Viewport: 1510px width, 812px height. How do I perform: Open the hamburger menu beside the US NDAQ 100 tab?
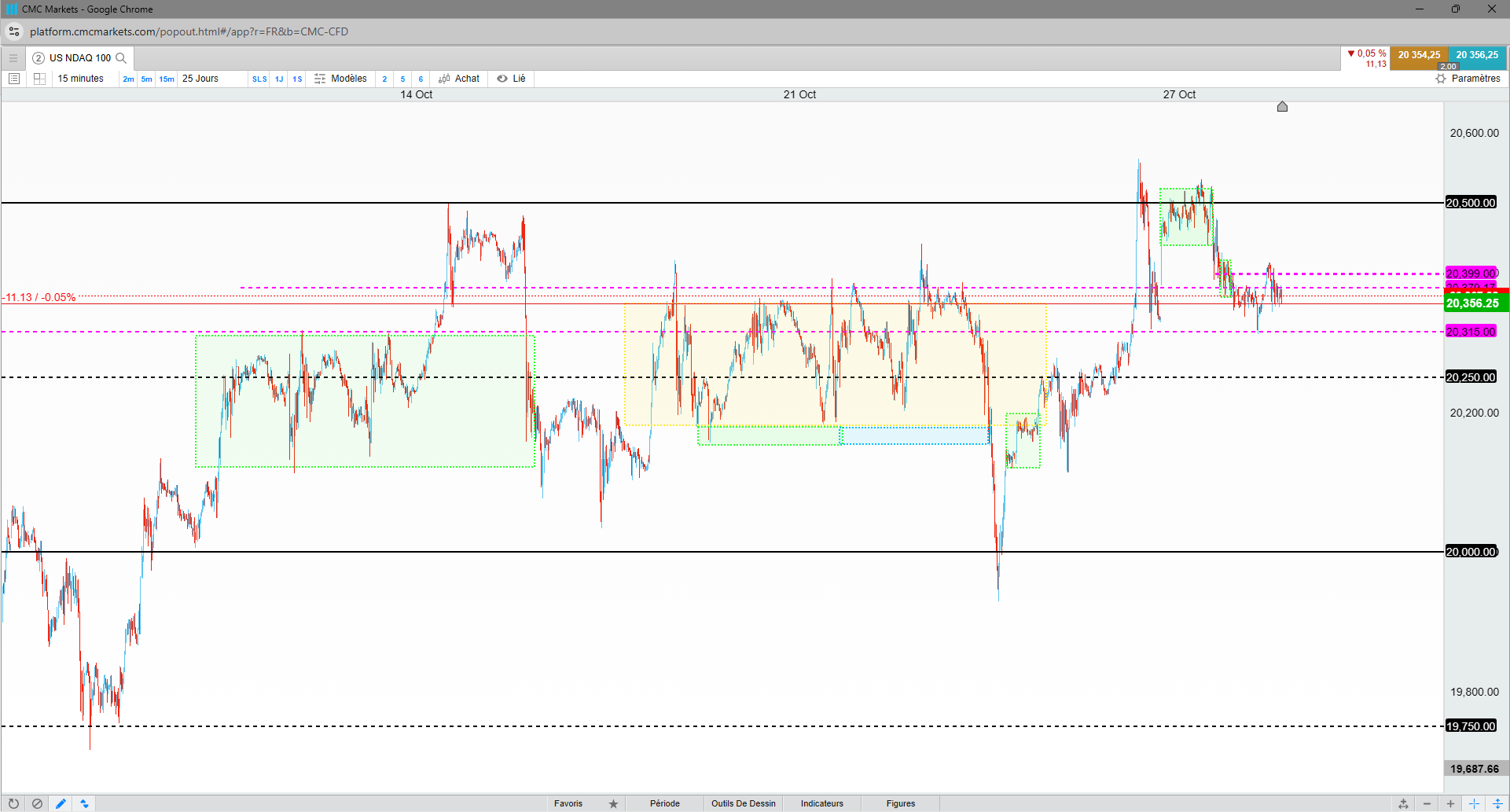point(13,58)
